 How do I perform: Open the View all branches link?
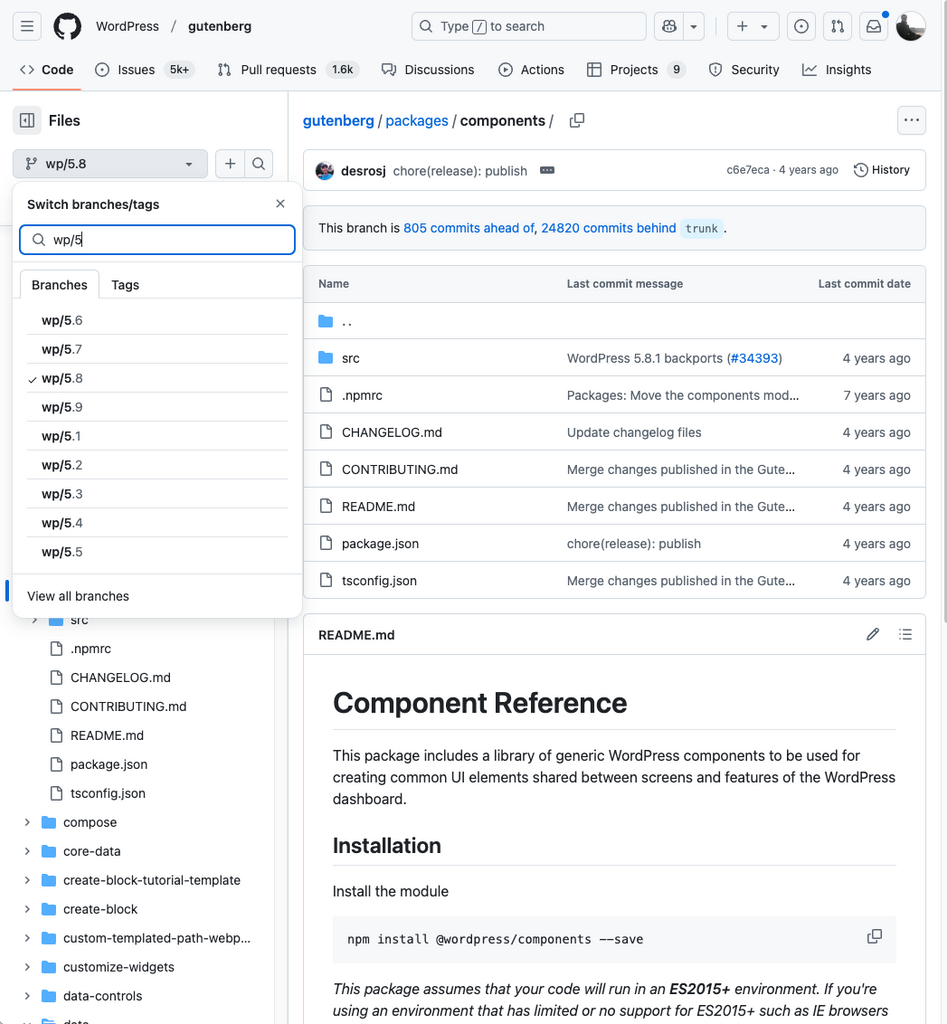pos(78,596)
